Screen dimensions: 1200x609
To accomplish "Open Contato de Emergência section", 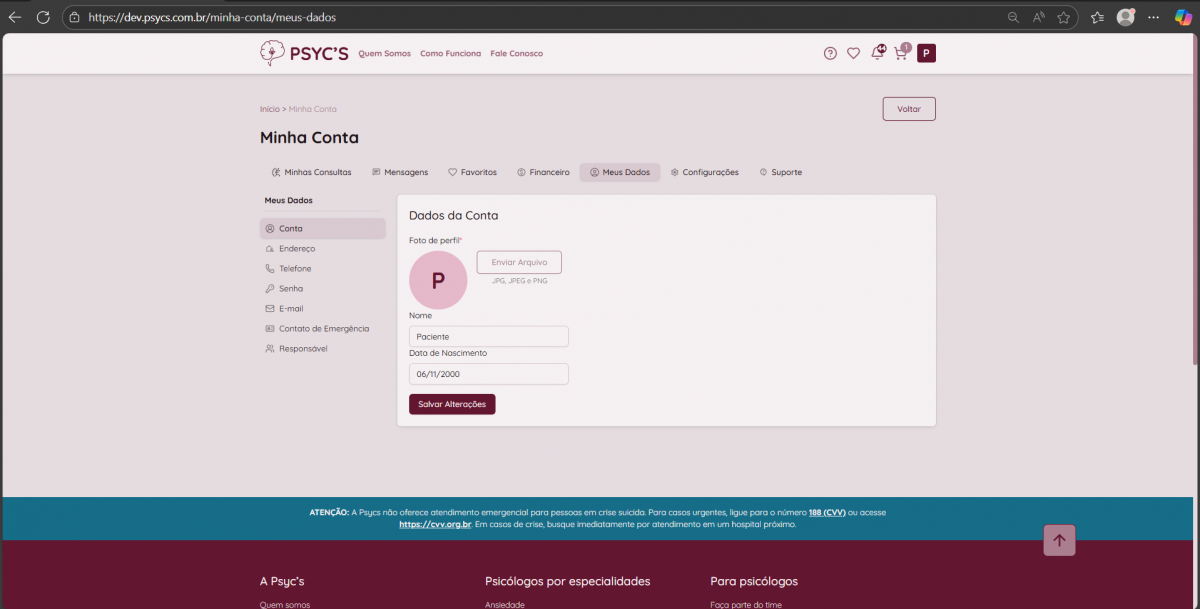I will coord(323,329).
